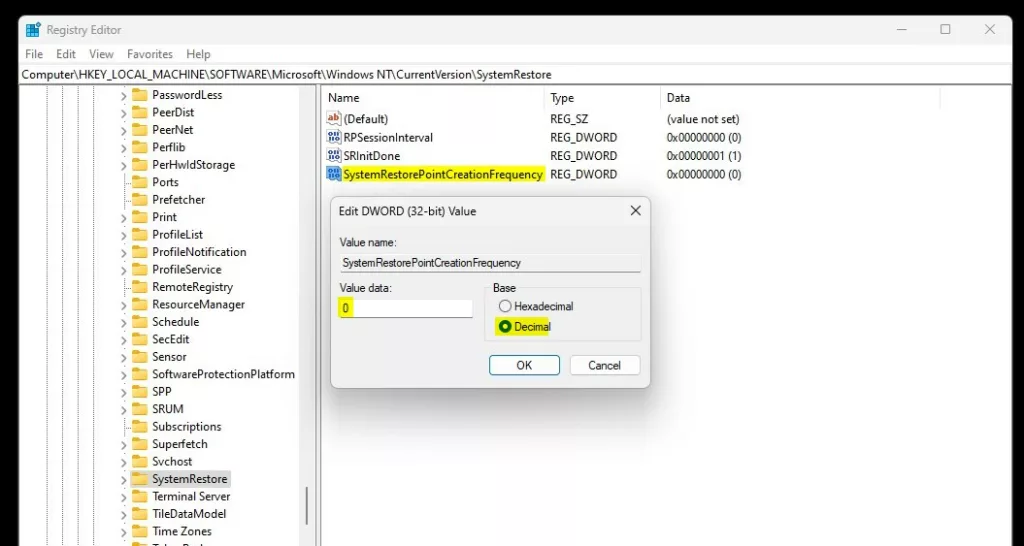The width and height of the screenshot is (1024, 546).
Task: Select the Time Zones key
Action: [x=182, y=531]
